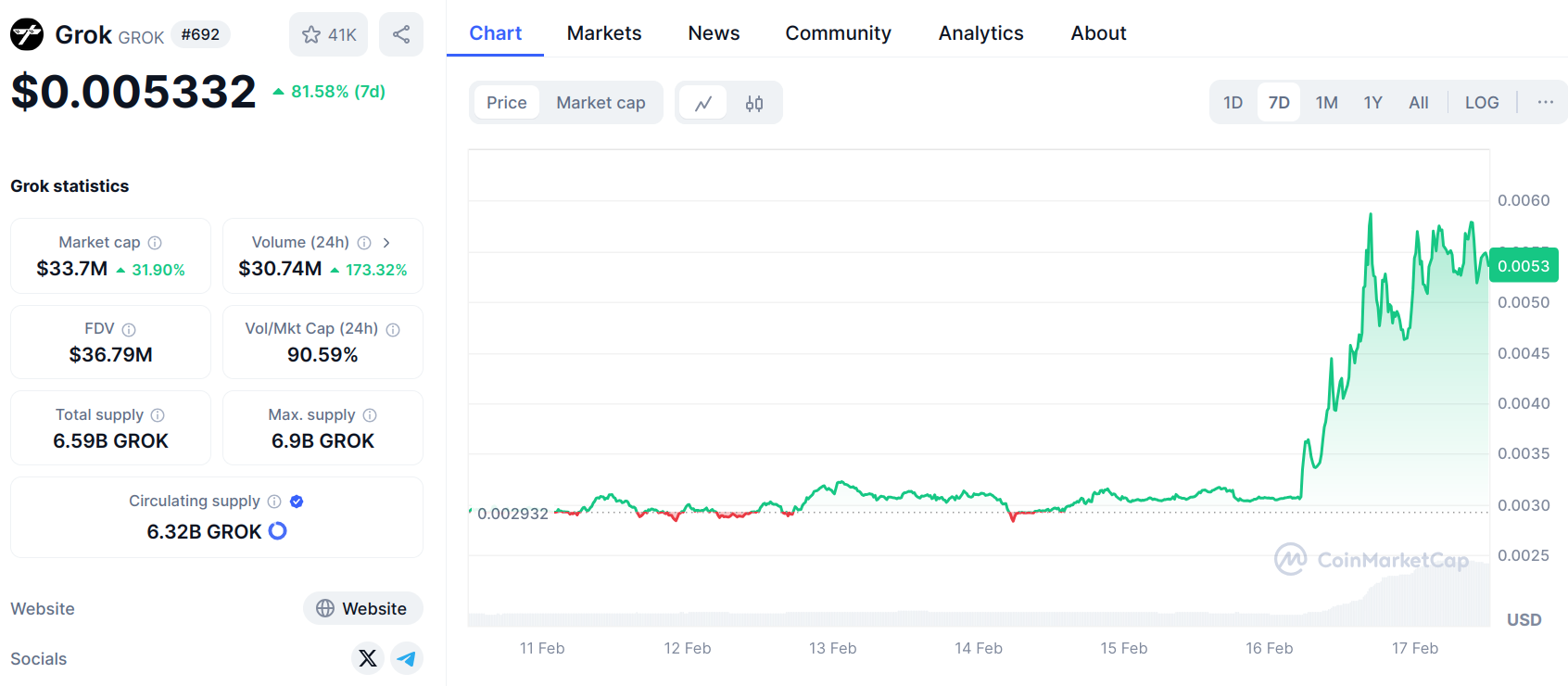Select the candlestick chart view icon
The height and width of the screenshot is (686, 1568).
[x=754, y=103]
